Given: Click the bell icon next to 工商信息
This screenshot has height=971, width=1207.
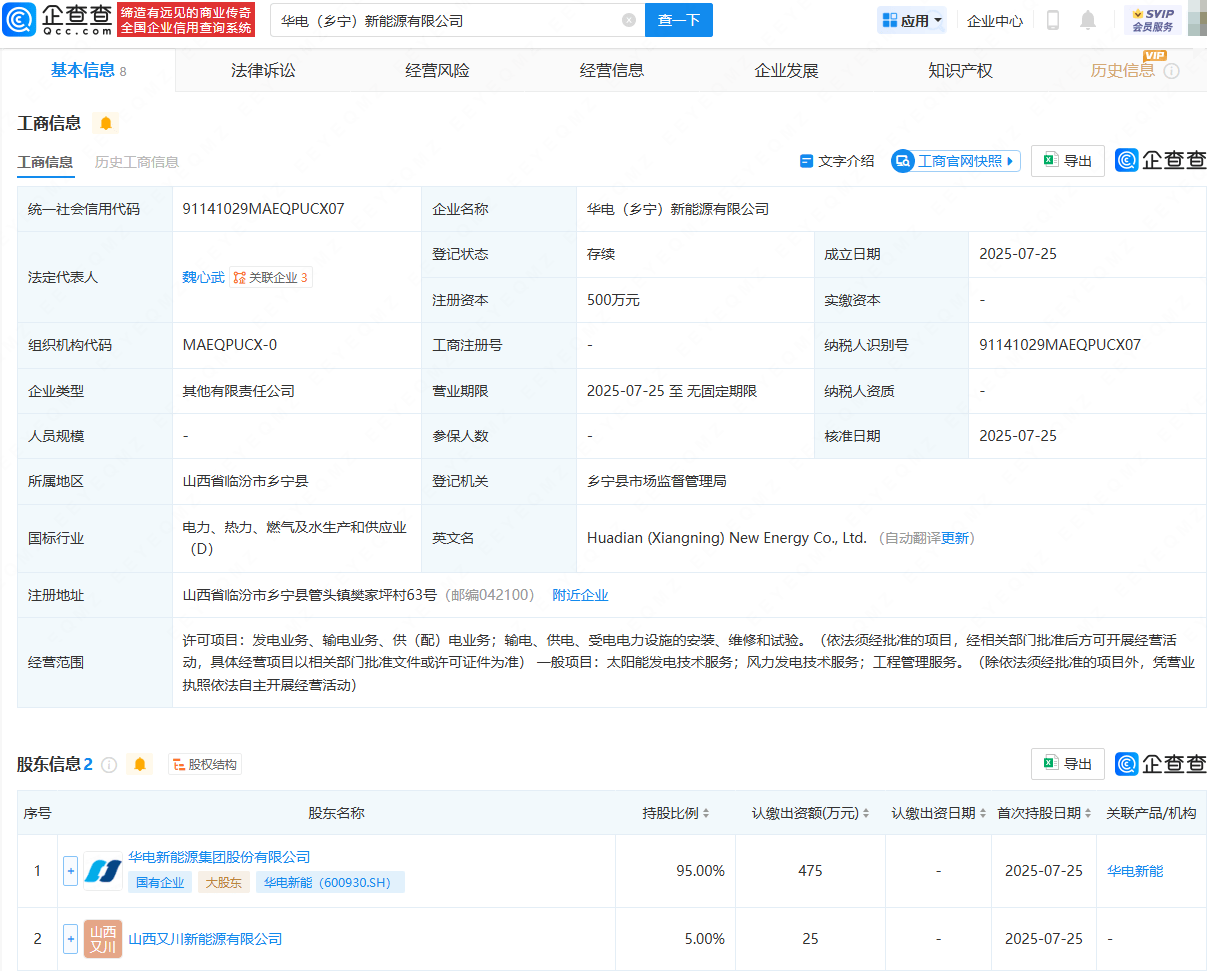Looking at the screenshot, I should tap(107, 123).
